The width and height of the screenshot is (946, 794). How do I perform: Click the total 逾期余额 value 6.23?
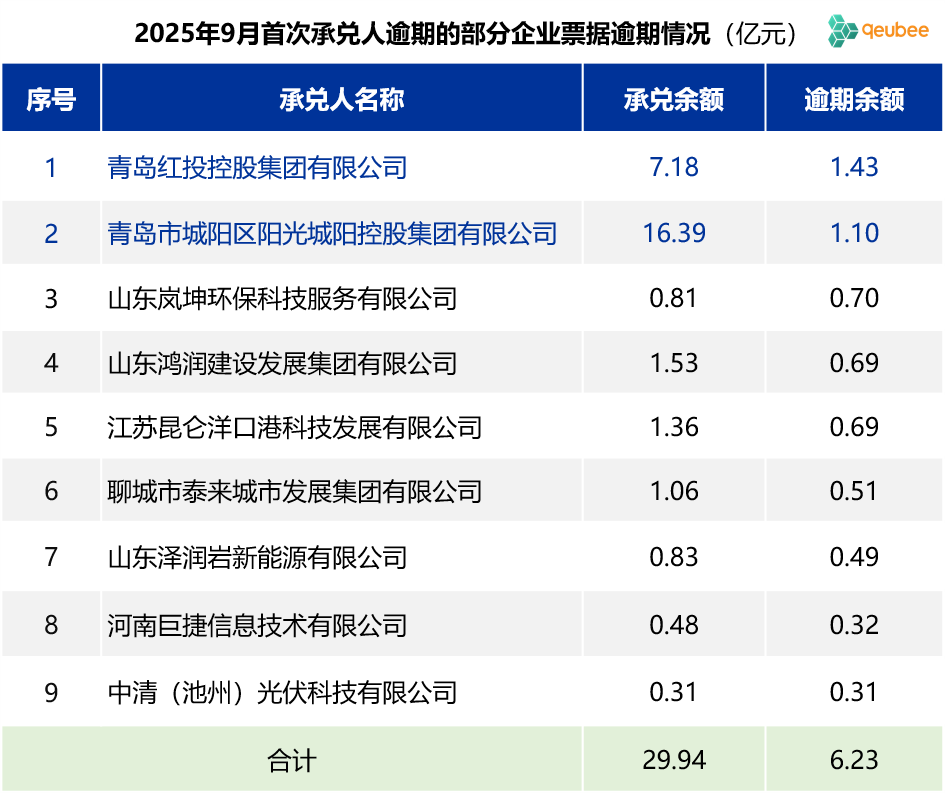(x=854, y=760)
